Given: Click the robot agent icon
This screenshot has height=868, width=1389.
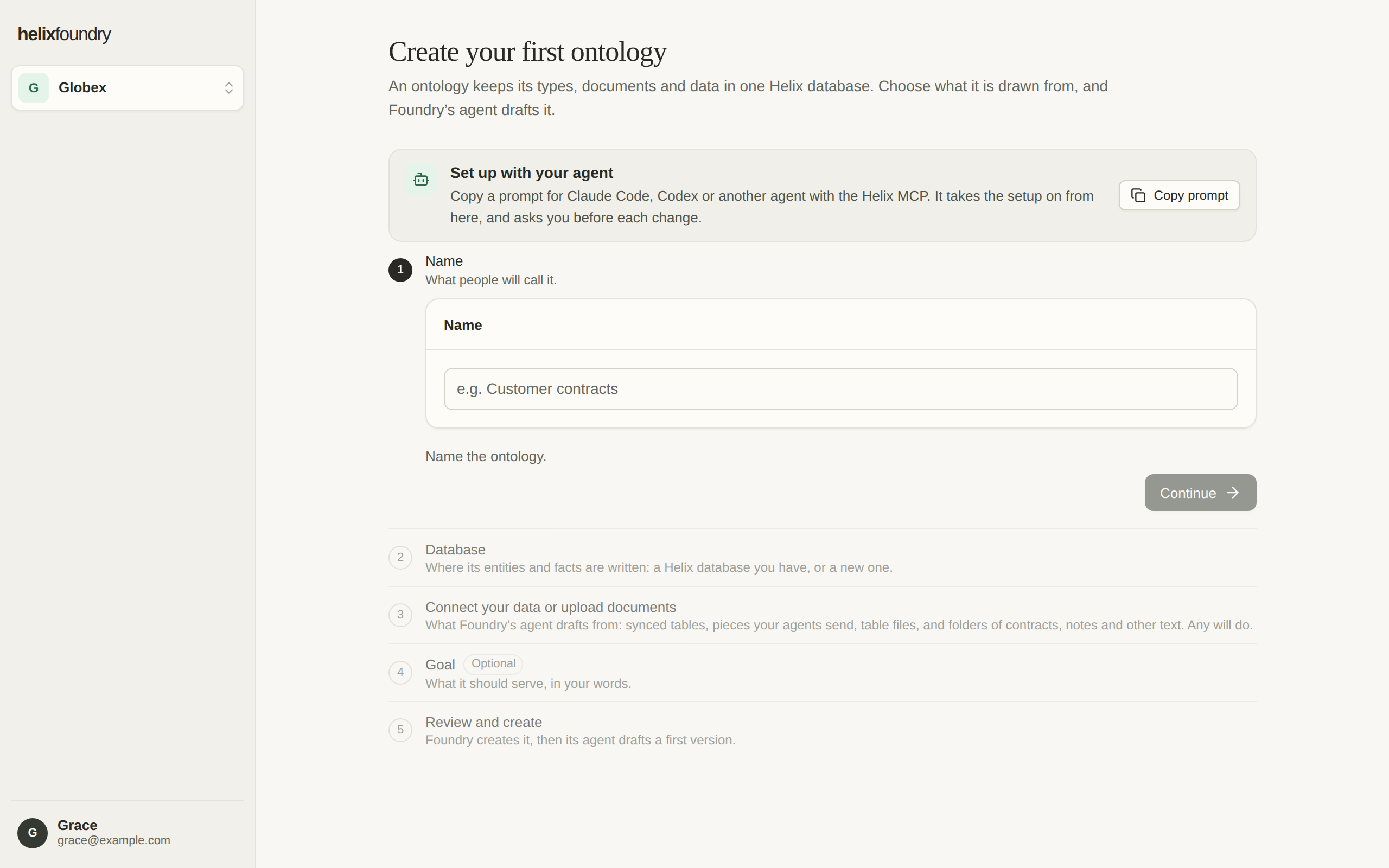Looking at the screenshot, I should point(420,180).
